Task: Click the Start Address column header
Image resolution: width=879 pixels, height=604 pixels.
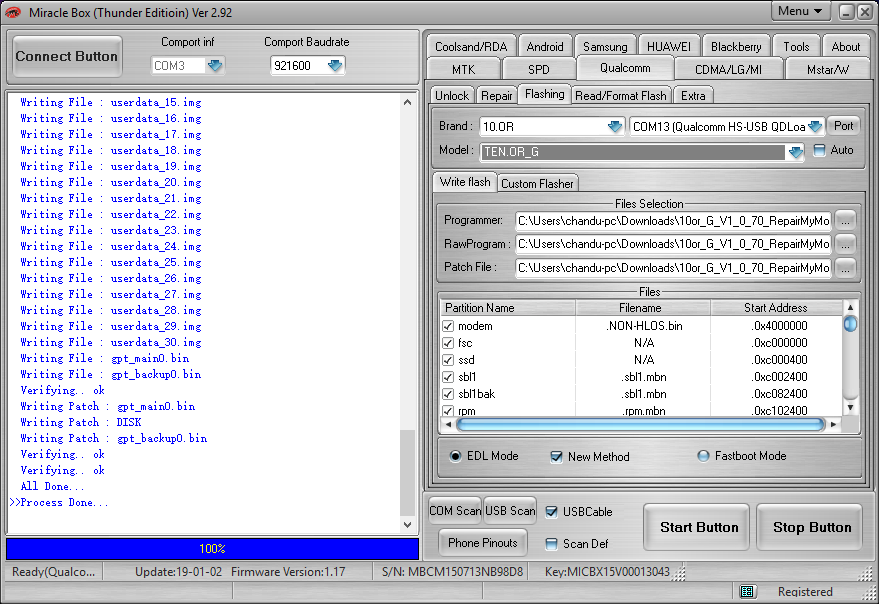Action: [776, 307]
